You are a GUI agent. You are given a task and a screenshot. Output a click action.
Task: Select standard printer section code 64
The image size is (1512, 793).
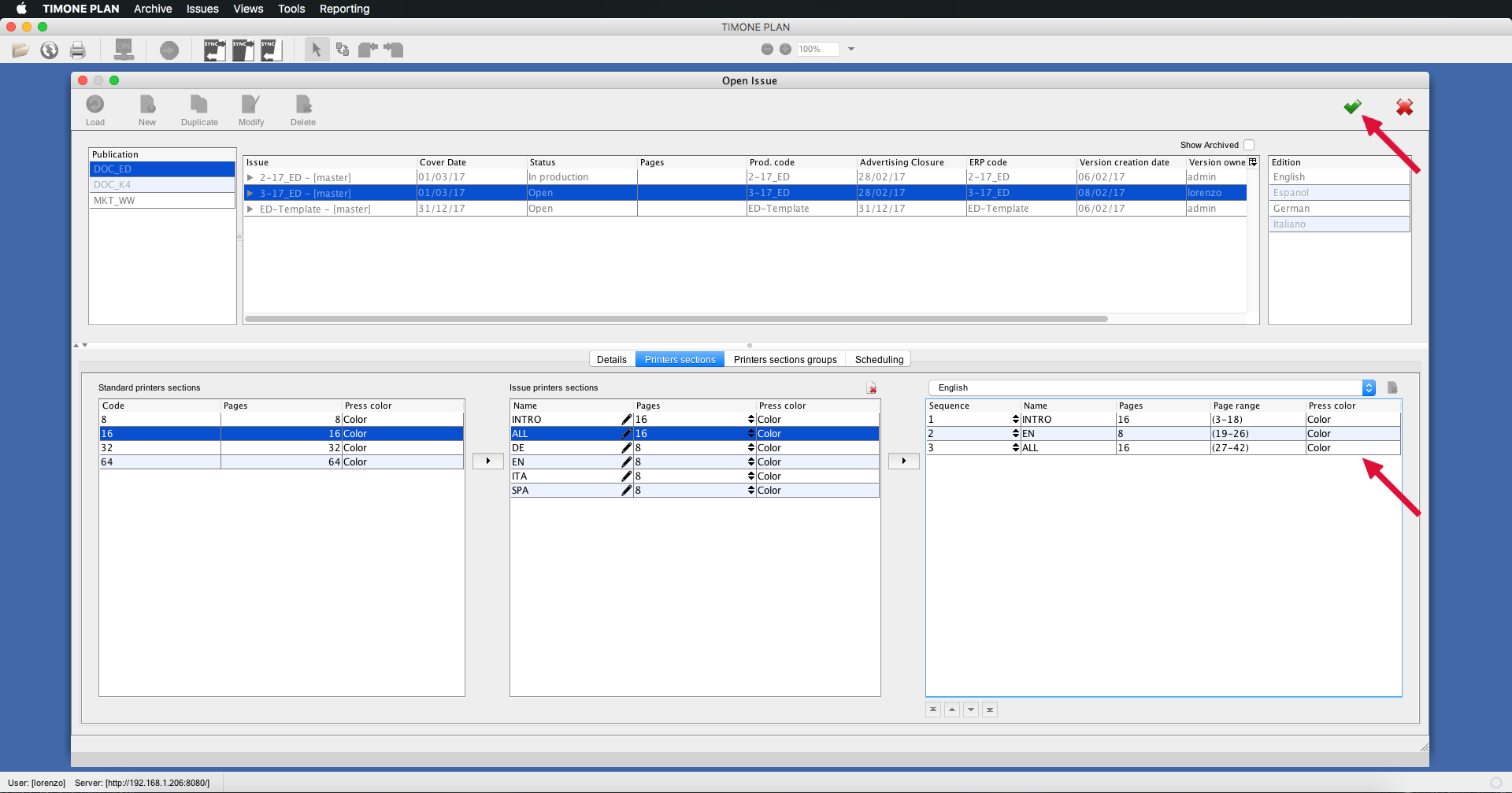(281, 462)
